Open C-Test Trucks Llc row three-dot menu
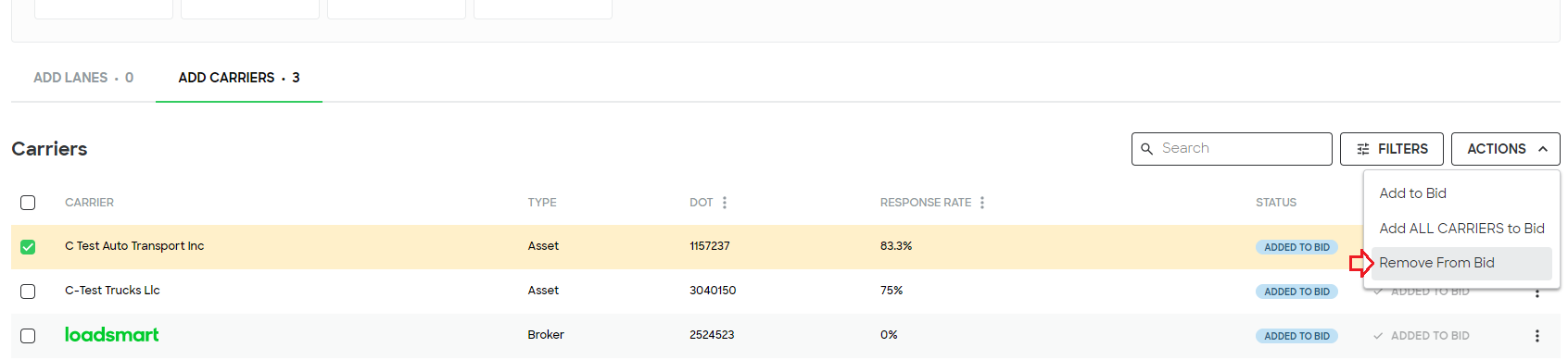This screenshot has width=1568, height=360. (x=1536, y=292)
